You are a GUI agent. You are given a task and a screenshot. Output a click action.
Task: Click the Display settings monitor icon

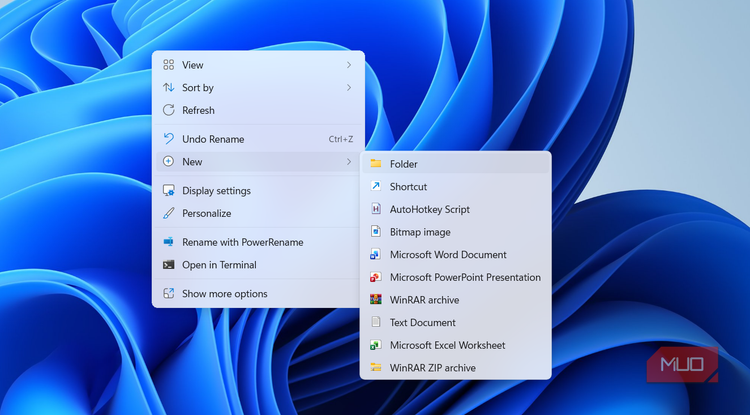(168, 190)
